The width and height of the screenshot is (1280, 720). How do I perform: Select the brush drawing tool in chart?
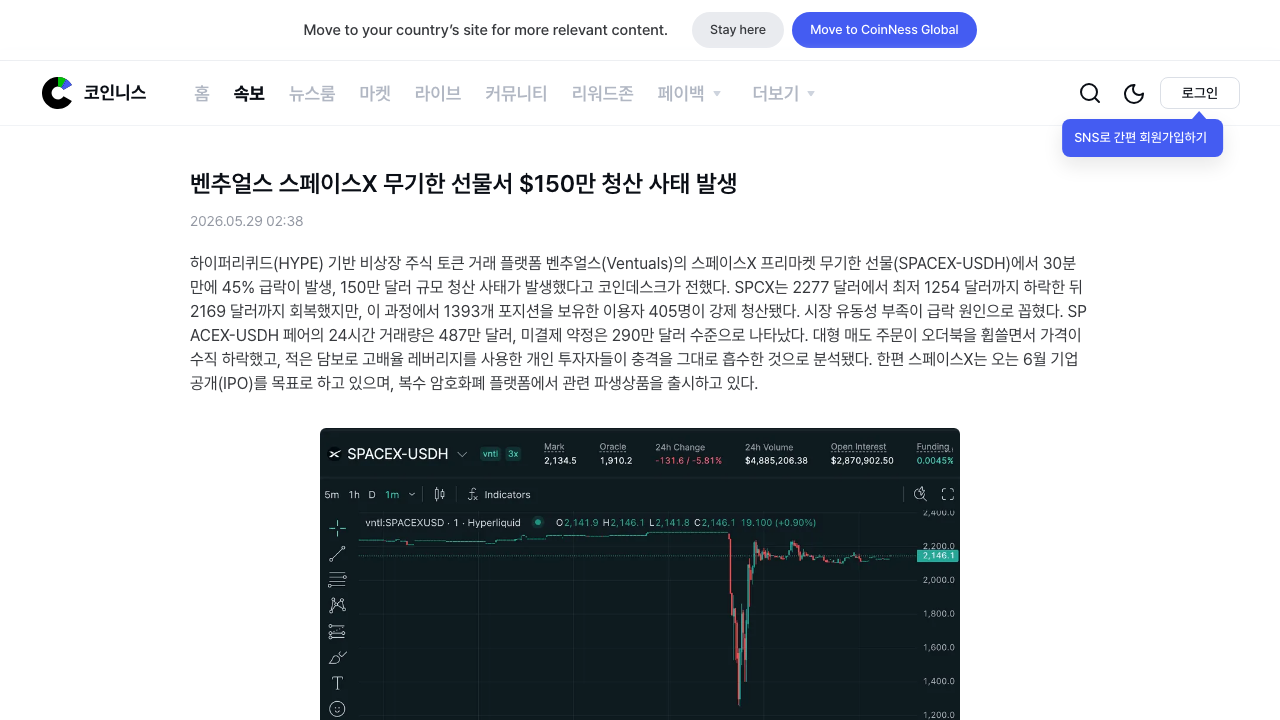(x=337, y=657)
